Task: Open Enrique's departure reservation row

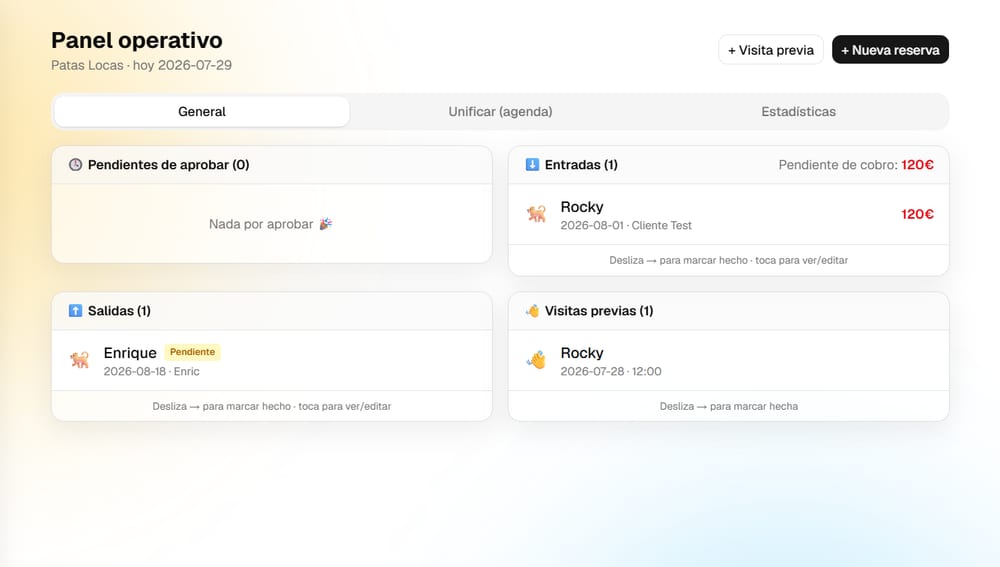Action: (272, 360)
